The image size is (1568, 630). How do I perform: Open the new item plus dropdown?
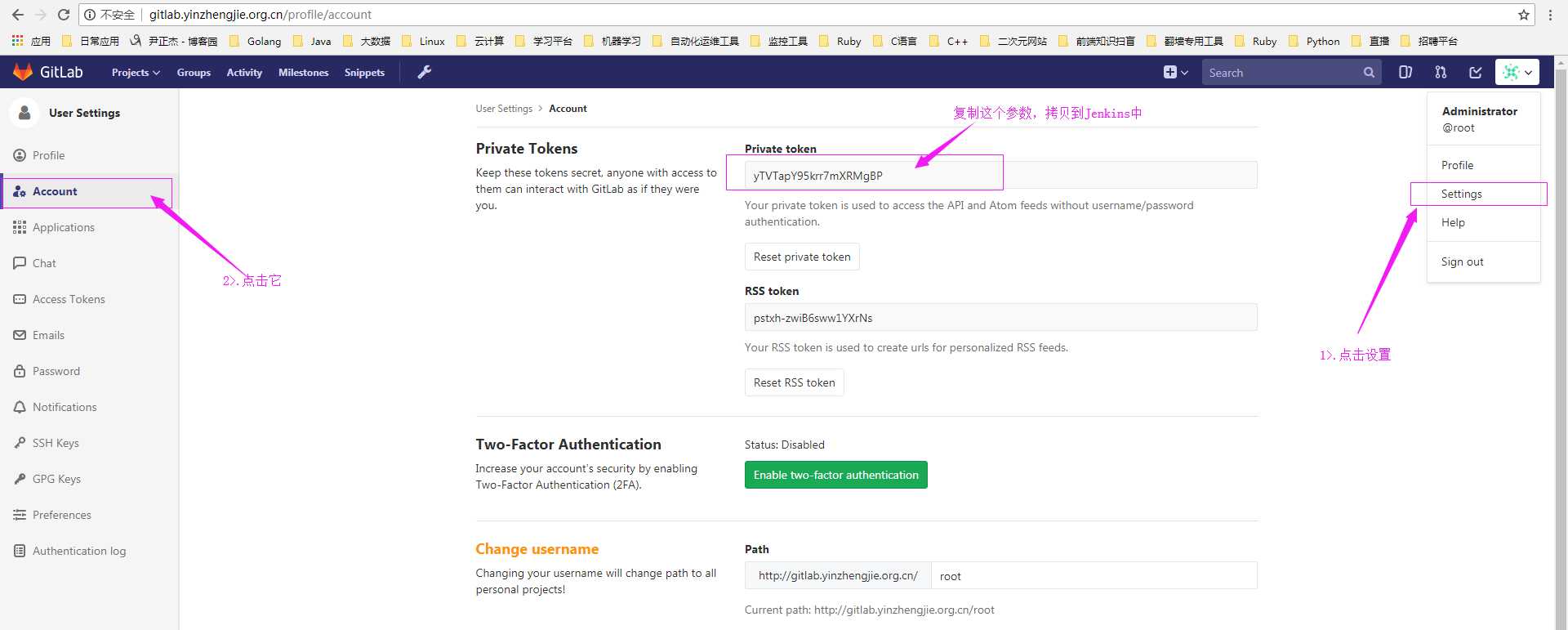click(x=1176, y=72)
